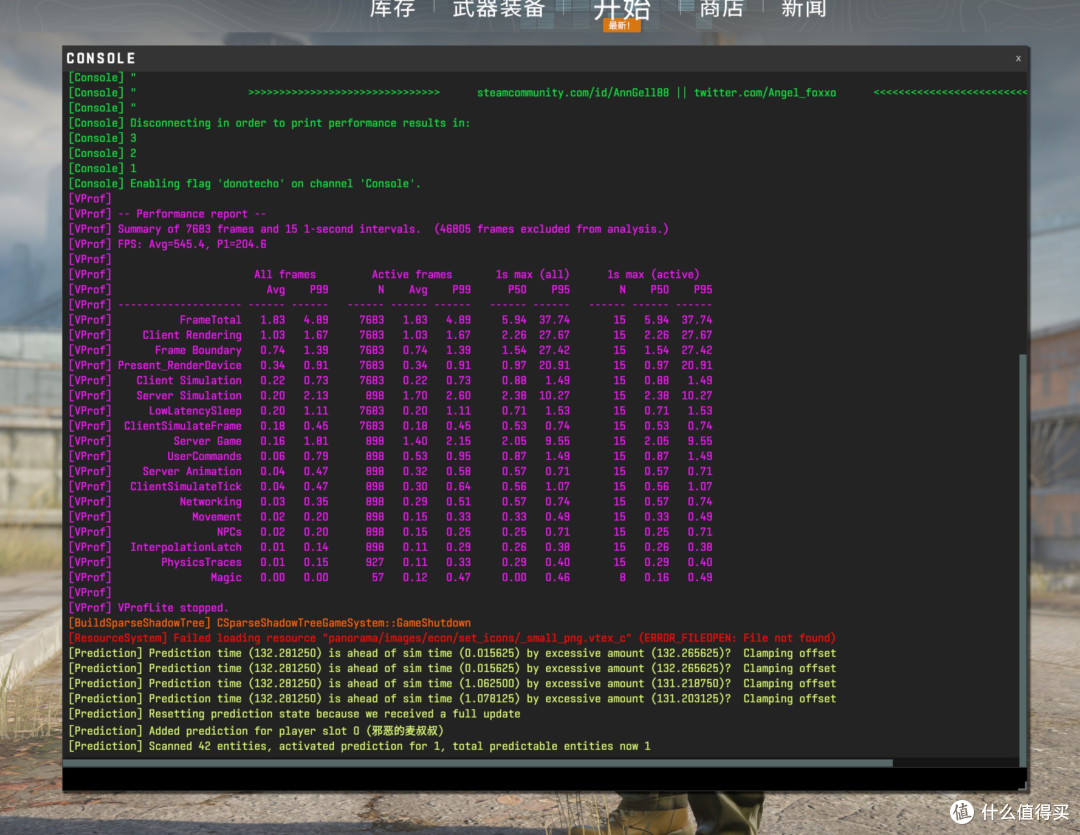Screen dimensions: 1080x835
Task: Click the InterpolationLatch row label
Action: 186,548
